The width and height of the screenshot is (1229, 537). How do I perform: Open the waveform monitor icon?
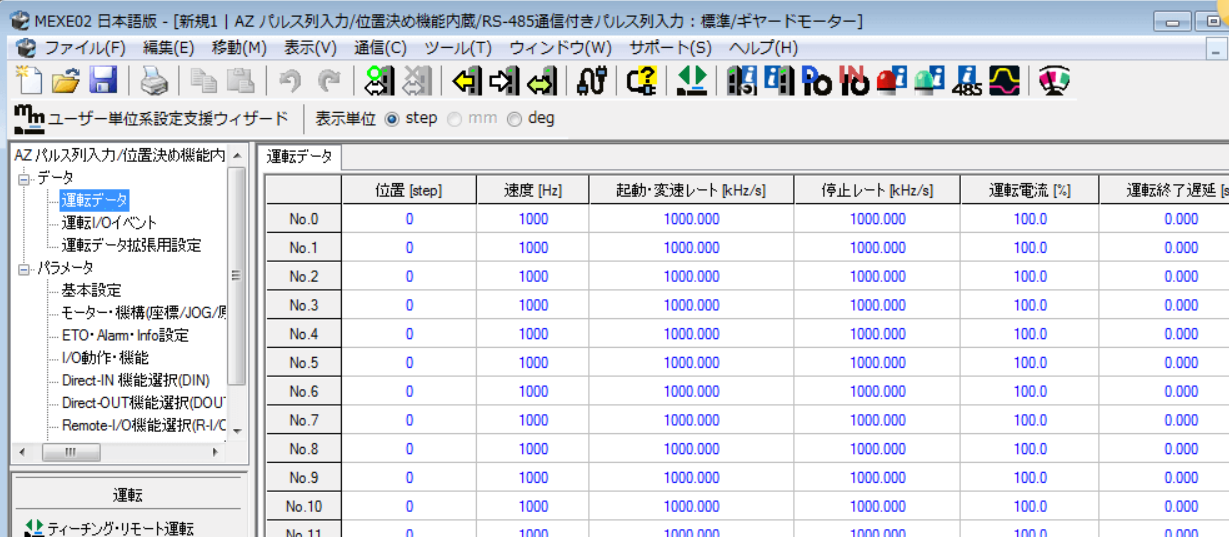1005,81
